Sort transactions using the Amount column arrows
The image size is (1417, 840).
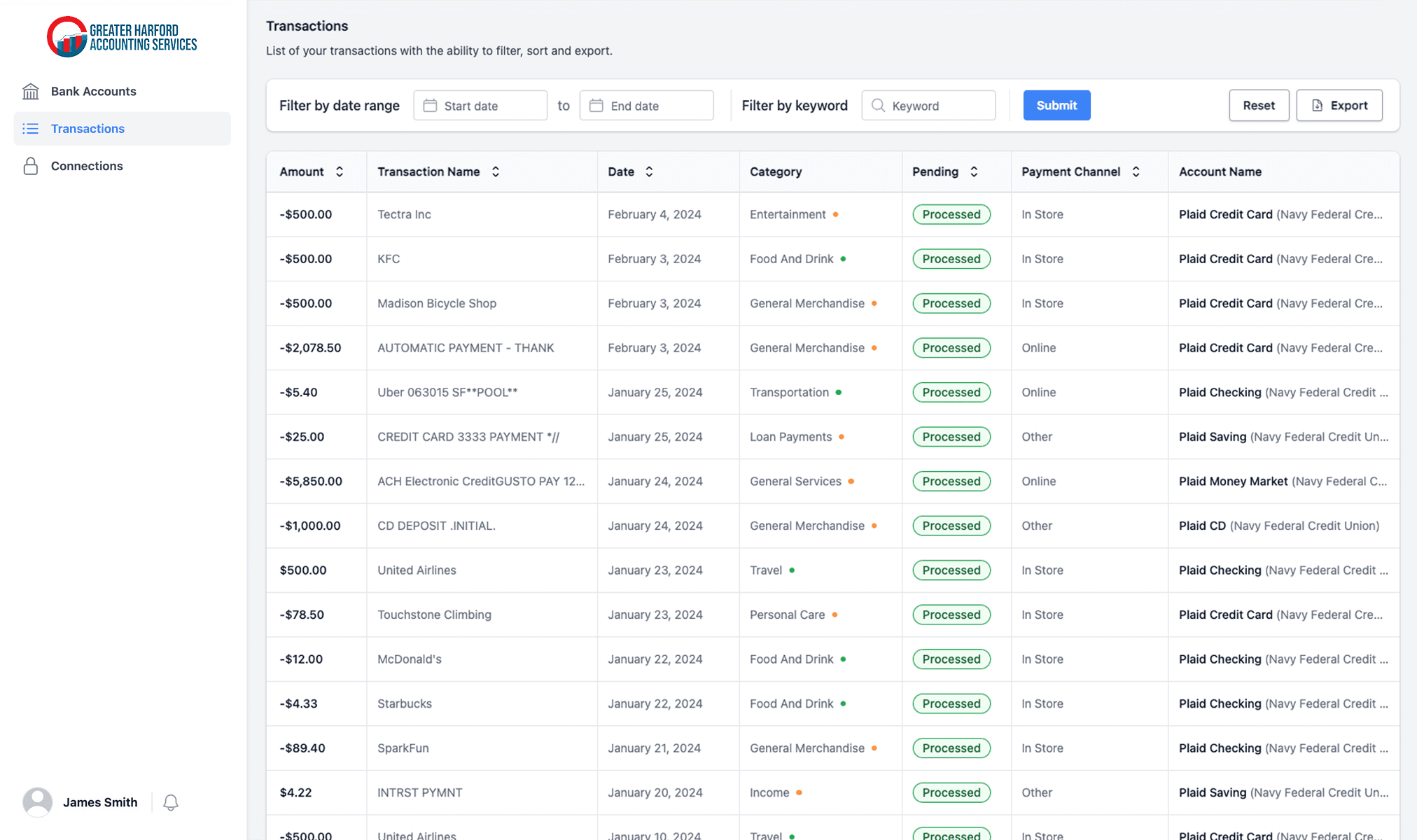340,171
